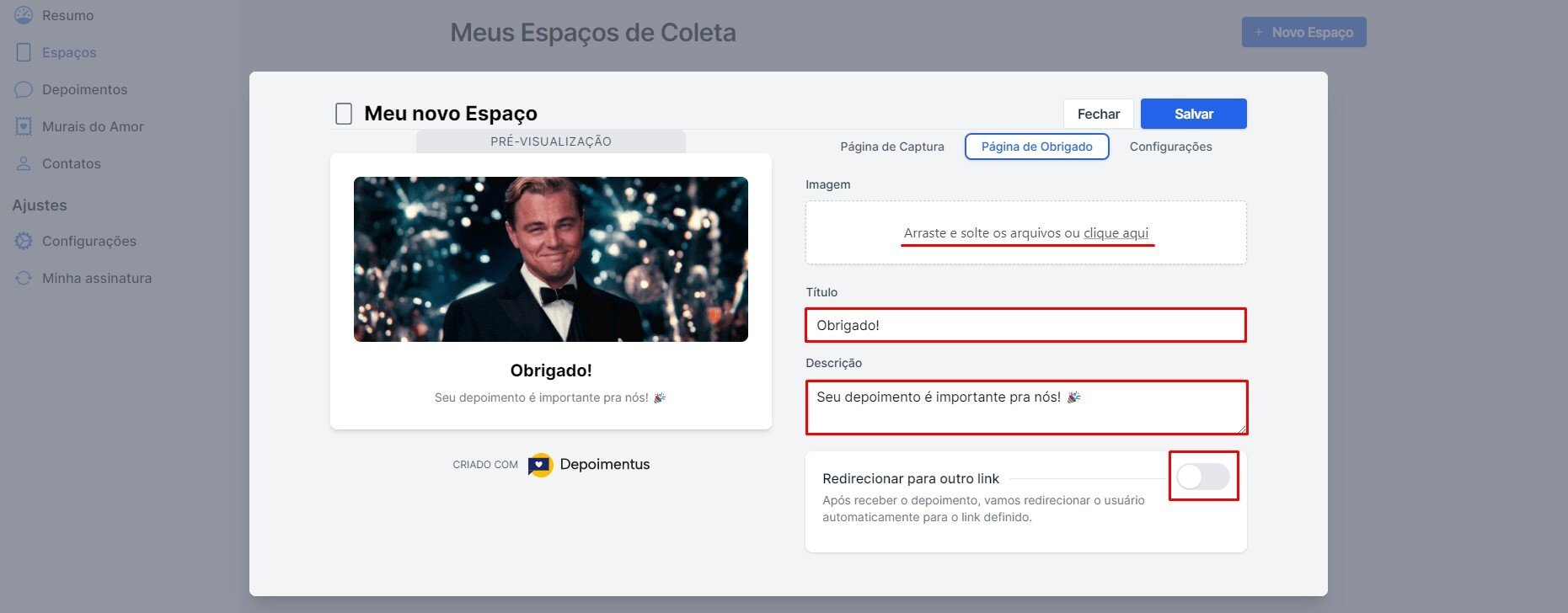
Task: Click the Espaços icon in sidebar
Action: click(x=24, y=52)
